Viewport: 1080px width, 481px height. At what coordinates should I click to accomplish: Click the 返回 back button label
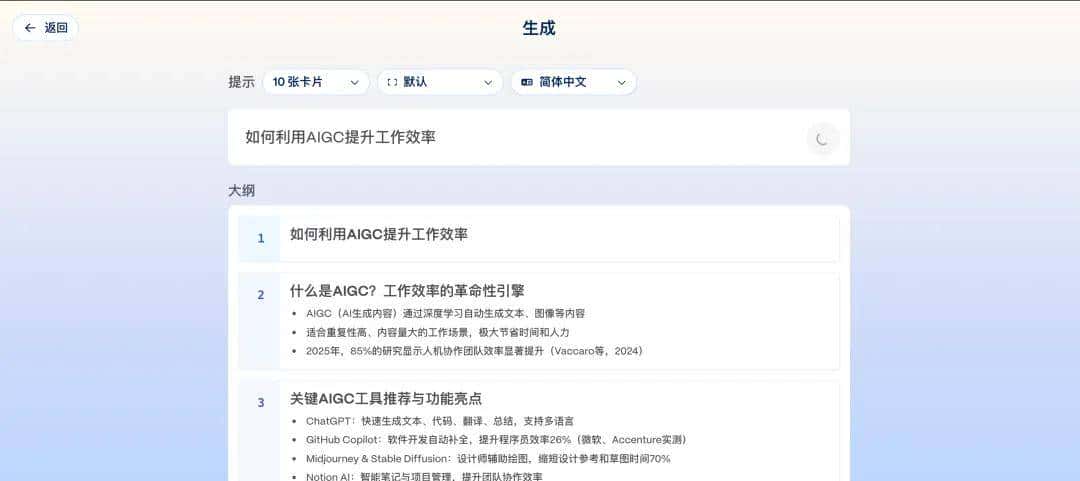pyautogui.click(x=56, y=28)
